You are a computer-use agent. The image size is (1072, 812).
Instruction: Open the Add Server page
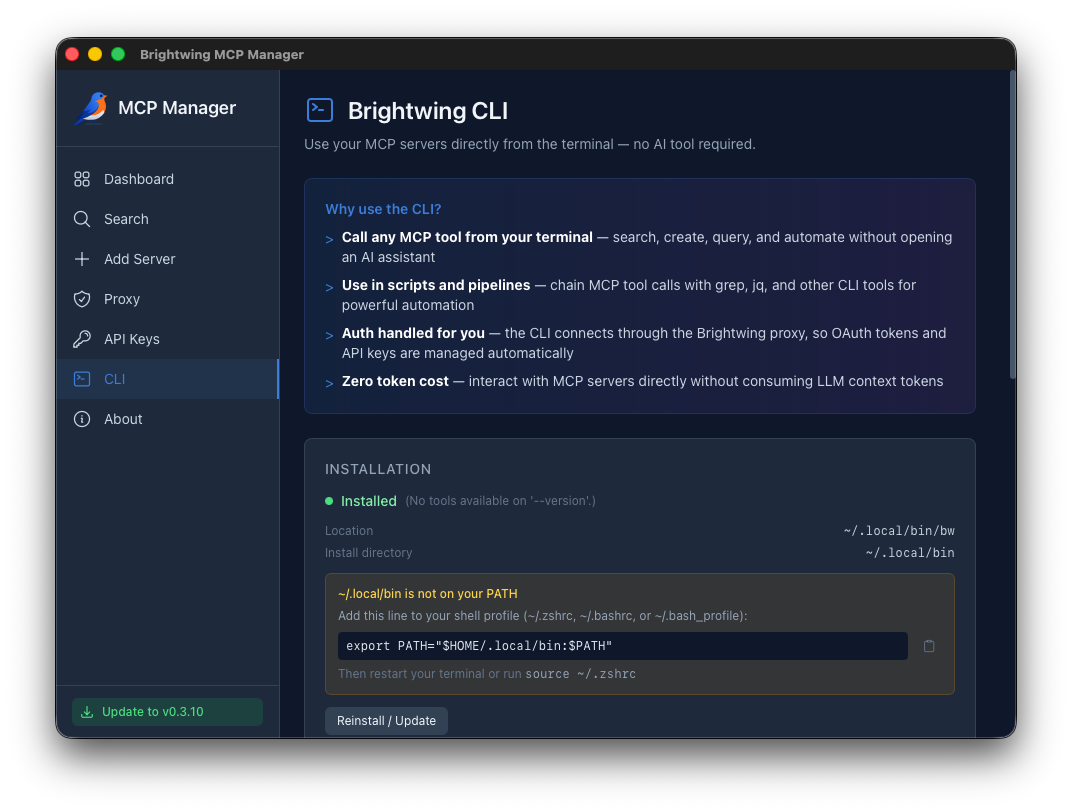click(168, 259)
